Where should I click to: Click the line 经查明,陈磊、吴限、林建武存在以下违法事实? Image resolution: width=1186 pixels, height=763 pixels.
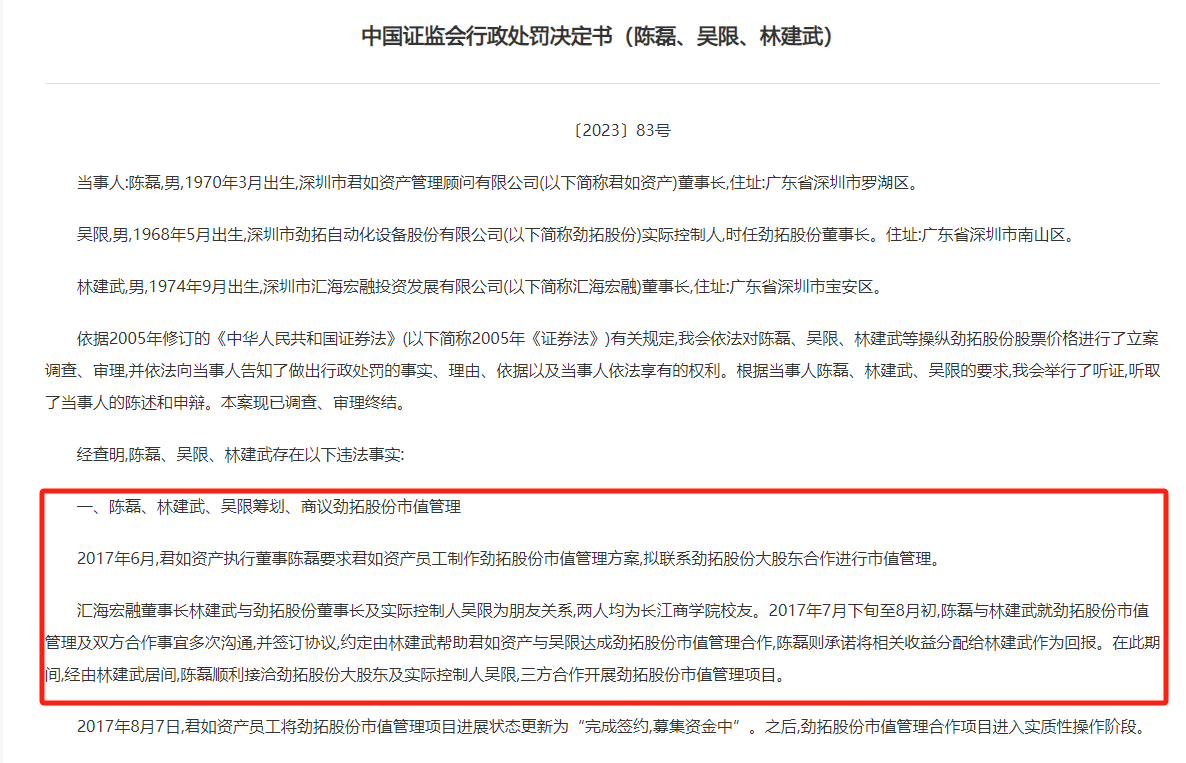pyautogui.click(x=241, y=454)
